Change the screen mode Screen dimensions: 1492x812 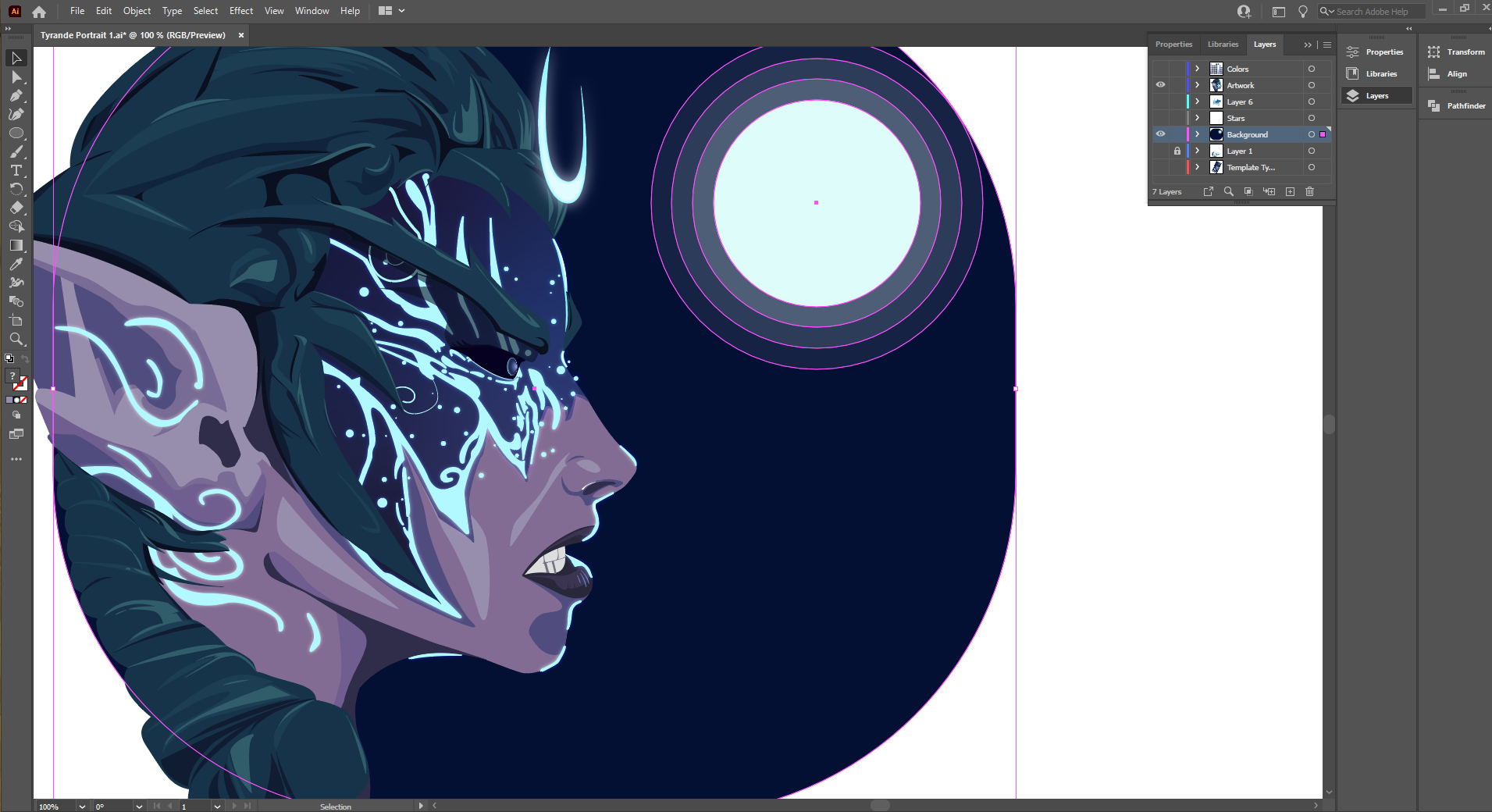click(16, 434)
